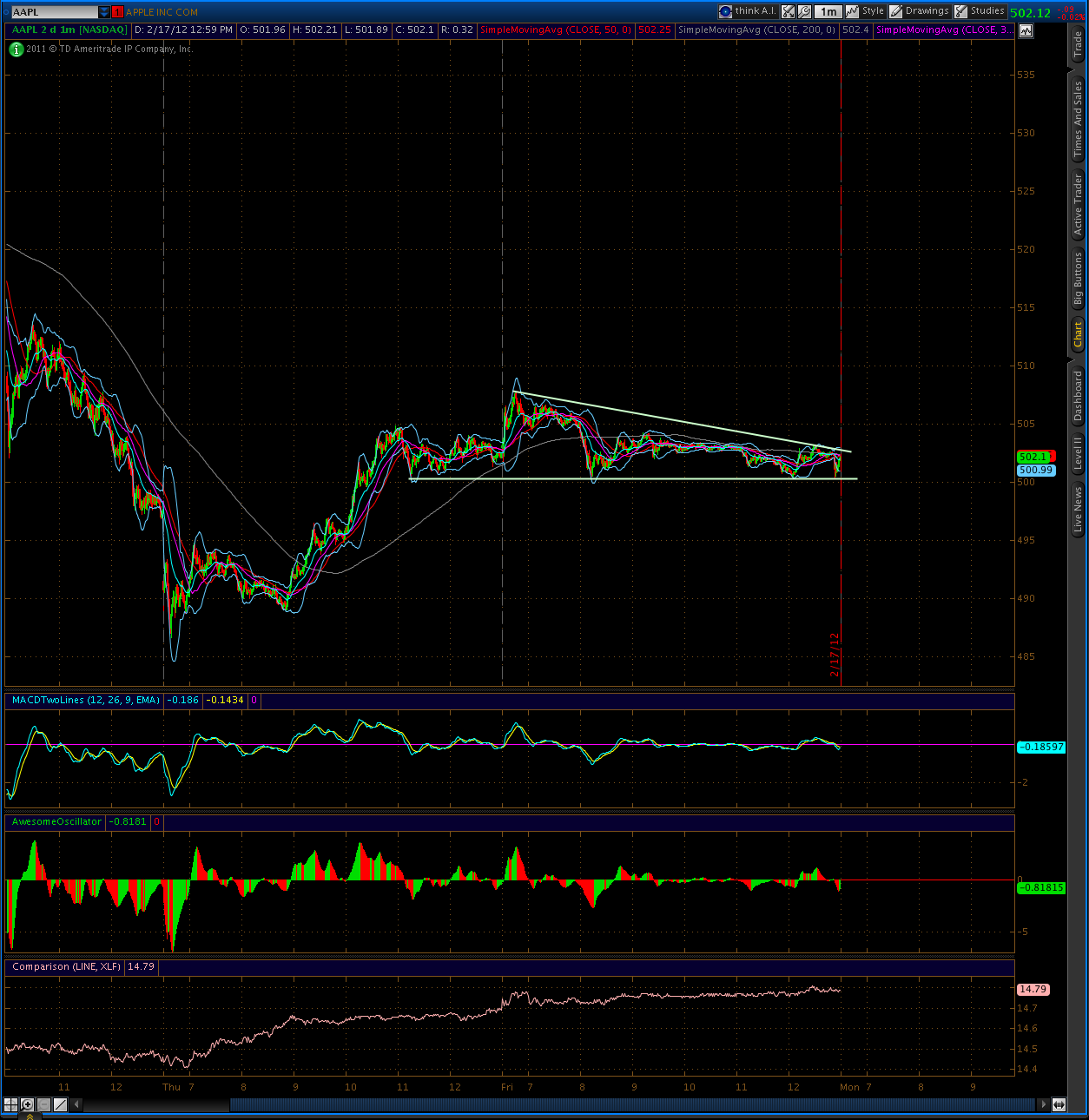The height and width of the screenshot is (1120, 1089).
Task: Click the magenta SimpleMovingAvg (CLOSE, 3... label
Action: [944, 30]
